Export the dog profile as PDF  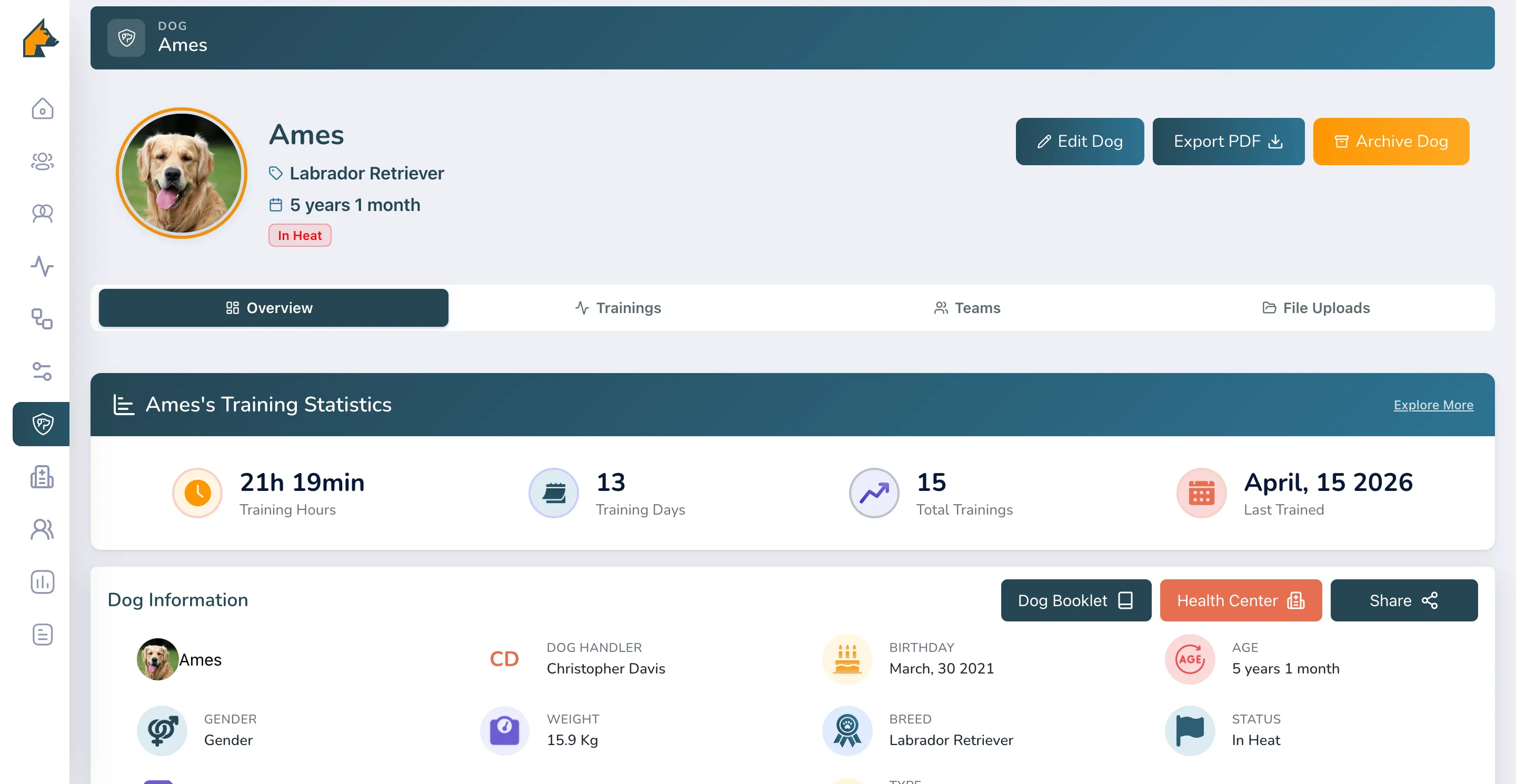[x=1228, y=141]
